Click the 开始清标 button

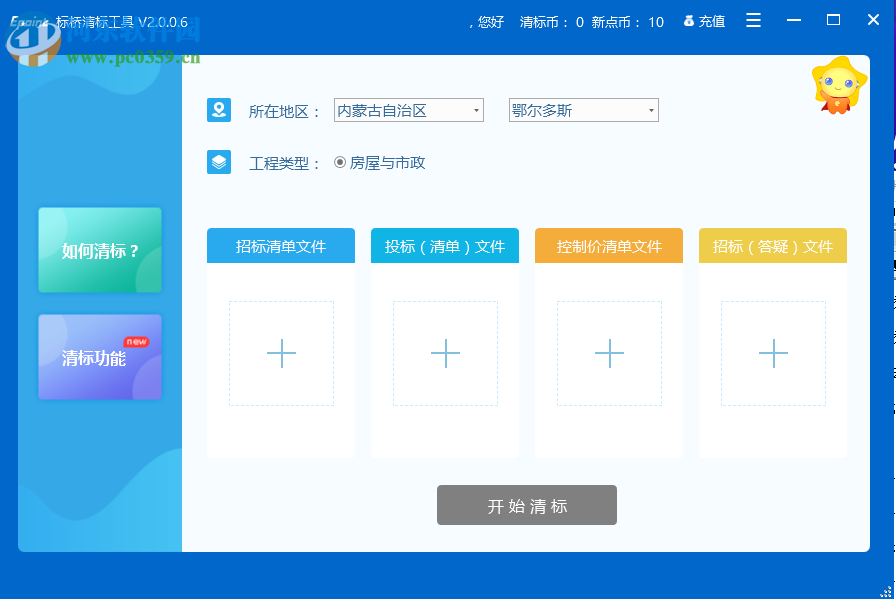pyautogui.click(x=526, y=505)
